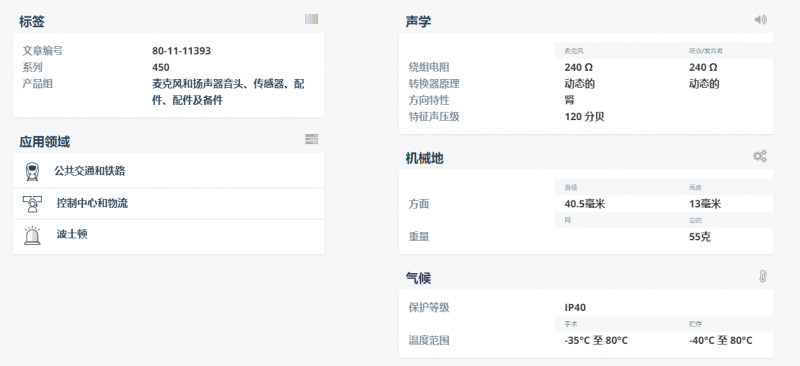Open the 公共交通和铁路 application area

(x=168, y=170)
